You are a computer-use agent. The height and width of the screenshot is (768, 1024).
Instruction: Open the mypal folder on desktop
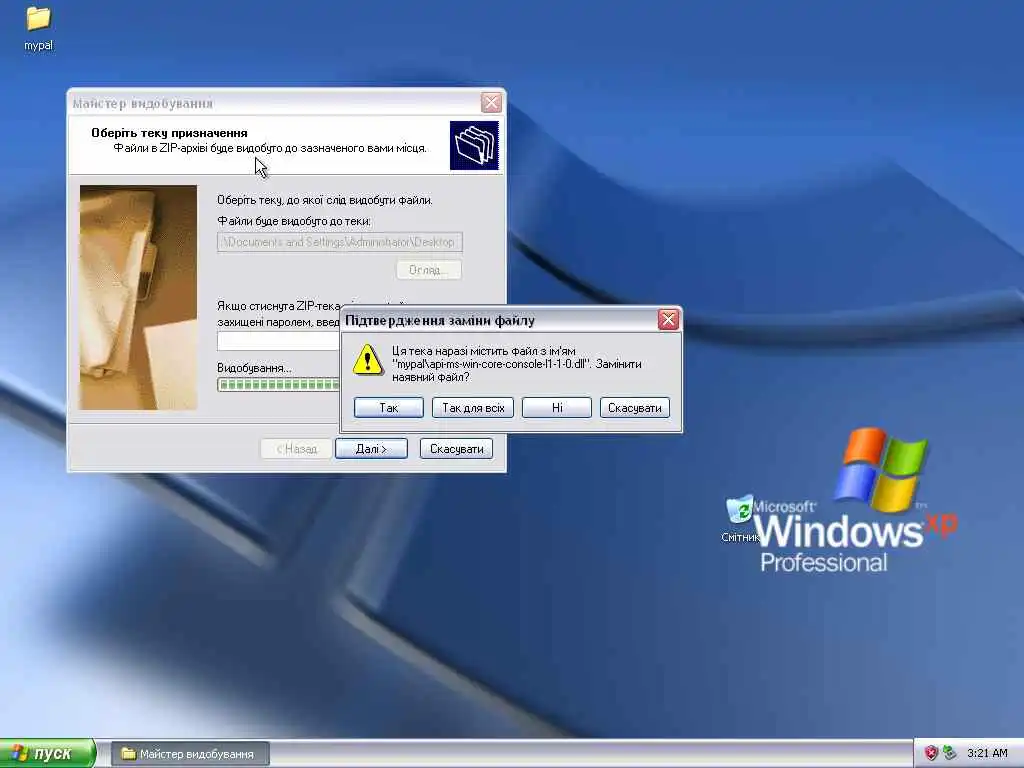[38, 27]
